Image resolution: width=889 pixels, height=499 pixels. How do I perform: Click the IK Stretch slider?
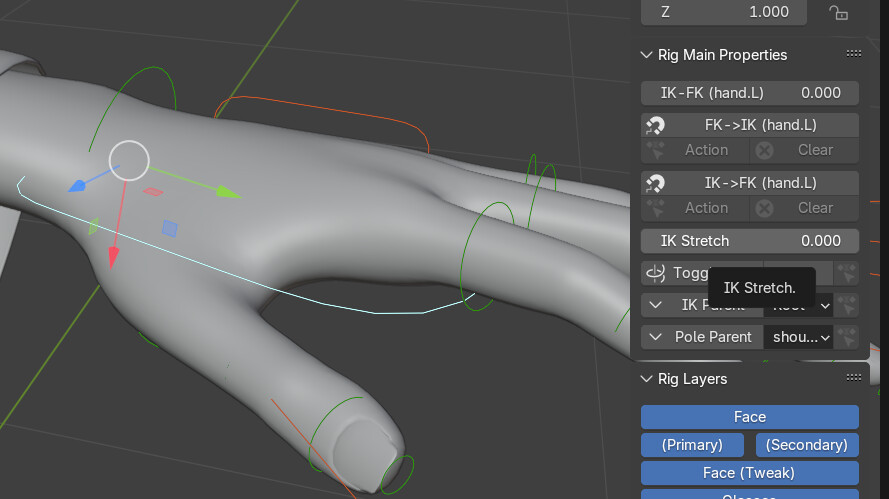point(750,241)
